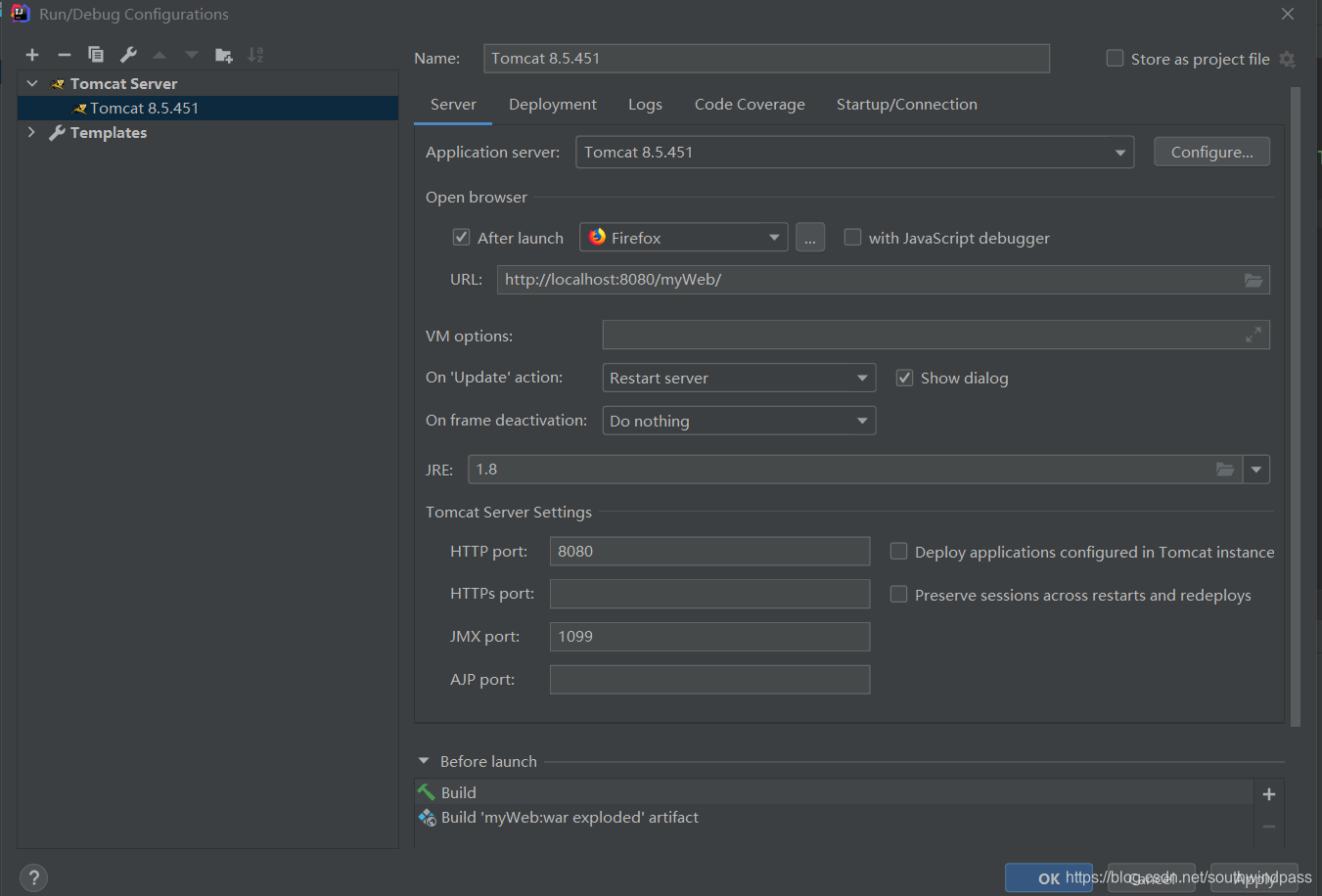Click the AJP port input field
Screen dimensions: 1322x896
coord(709,680)
